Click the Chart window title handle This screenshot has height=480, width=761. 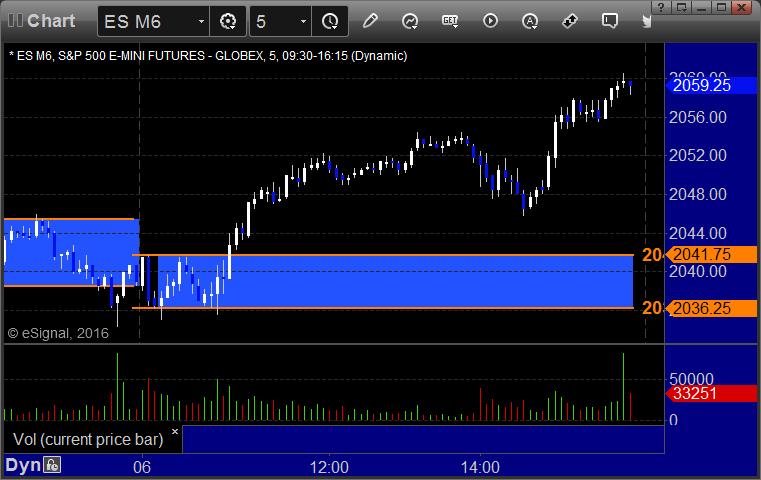[42, 21]
